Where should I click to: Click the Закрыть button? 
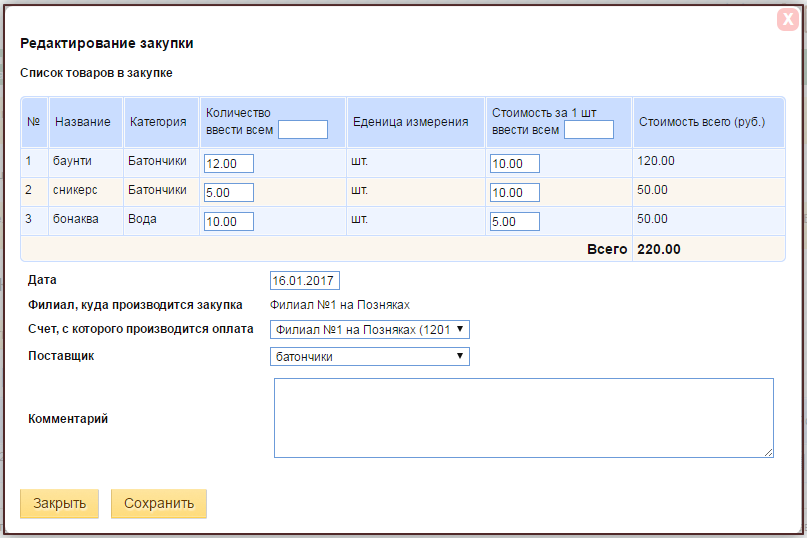pyautogui.click(x=59, y=503)
